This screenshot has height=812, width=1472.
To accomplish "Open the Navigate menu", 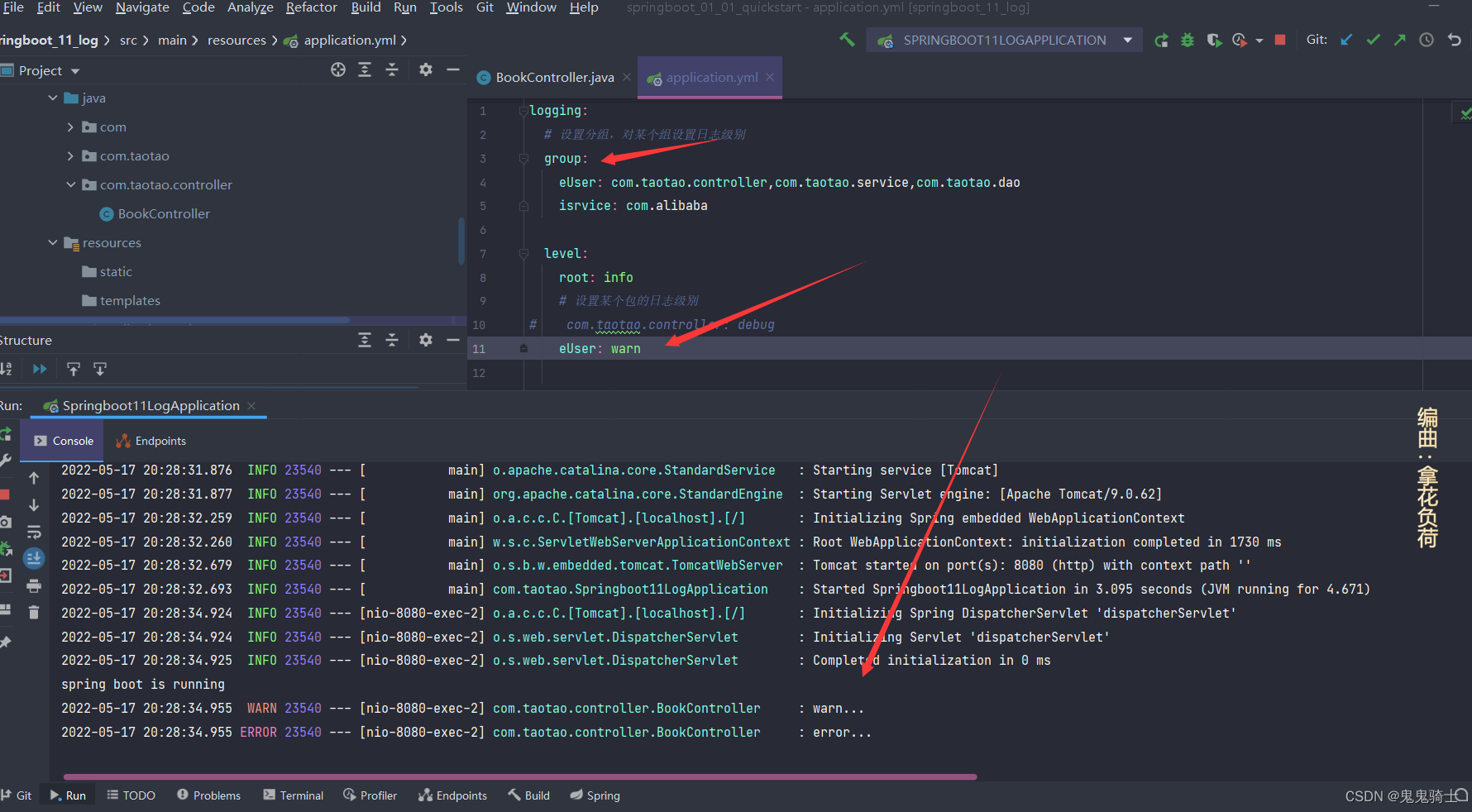I will [x=142, y=7].
